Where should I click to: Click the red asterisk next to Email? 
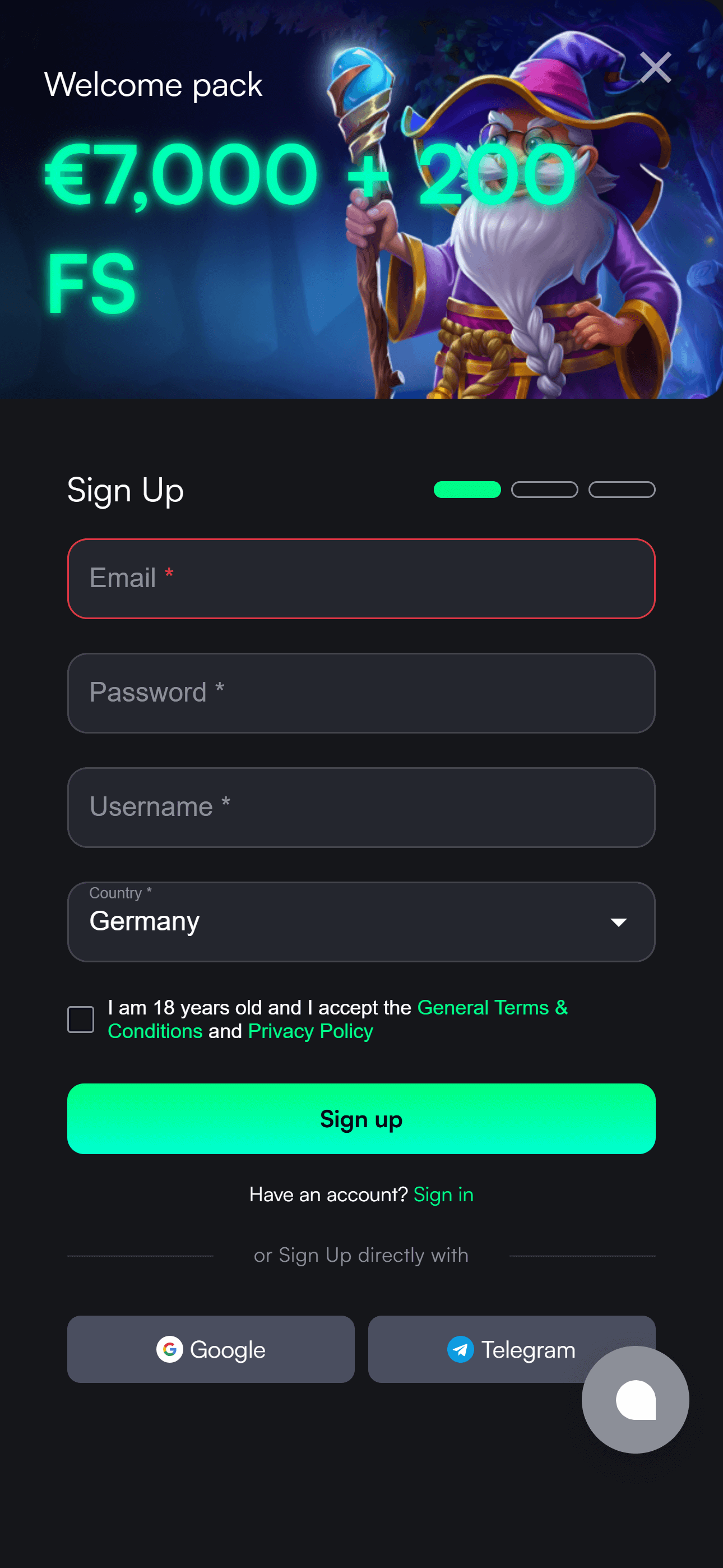[169, 572]
